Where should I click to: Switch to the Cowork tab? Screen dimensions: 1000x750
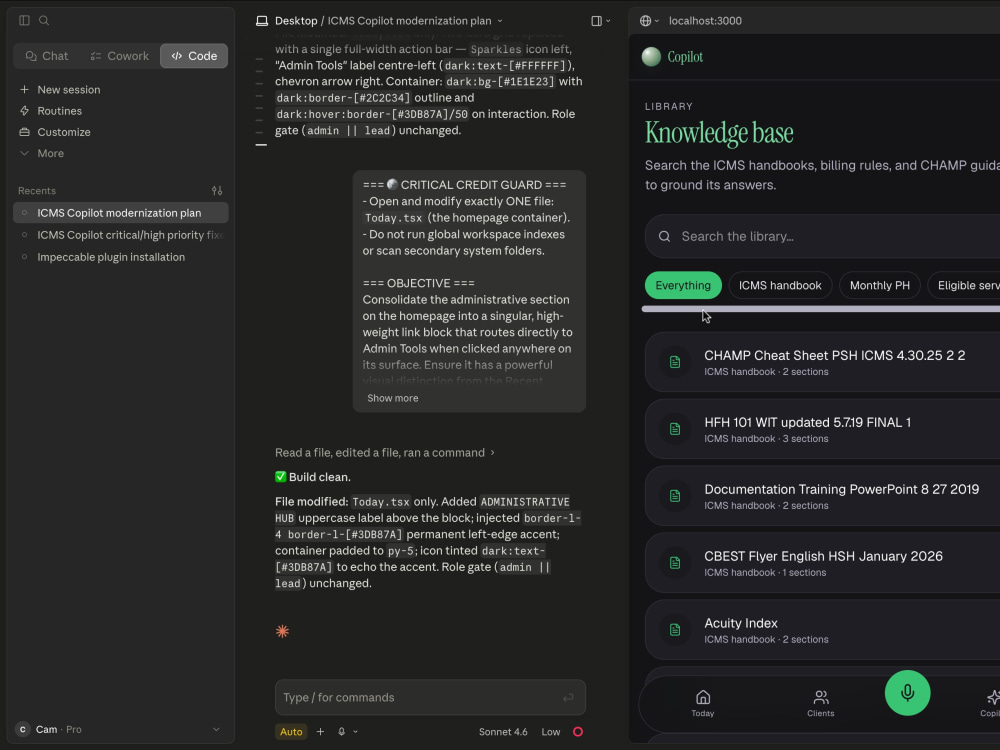click(120, 56)
